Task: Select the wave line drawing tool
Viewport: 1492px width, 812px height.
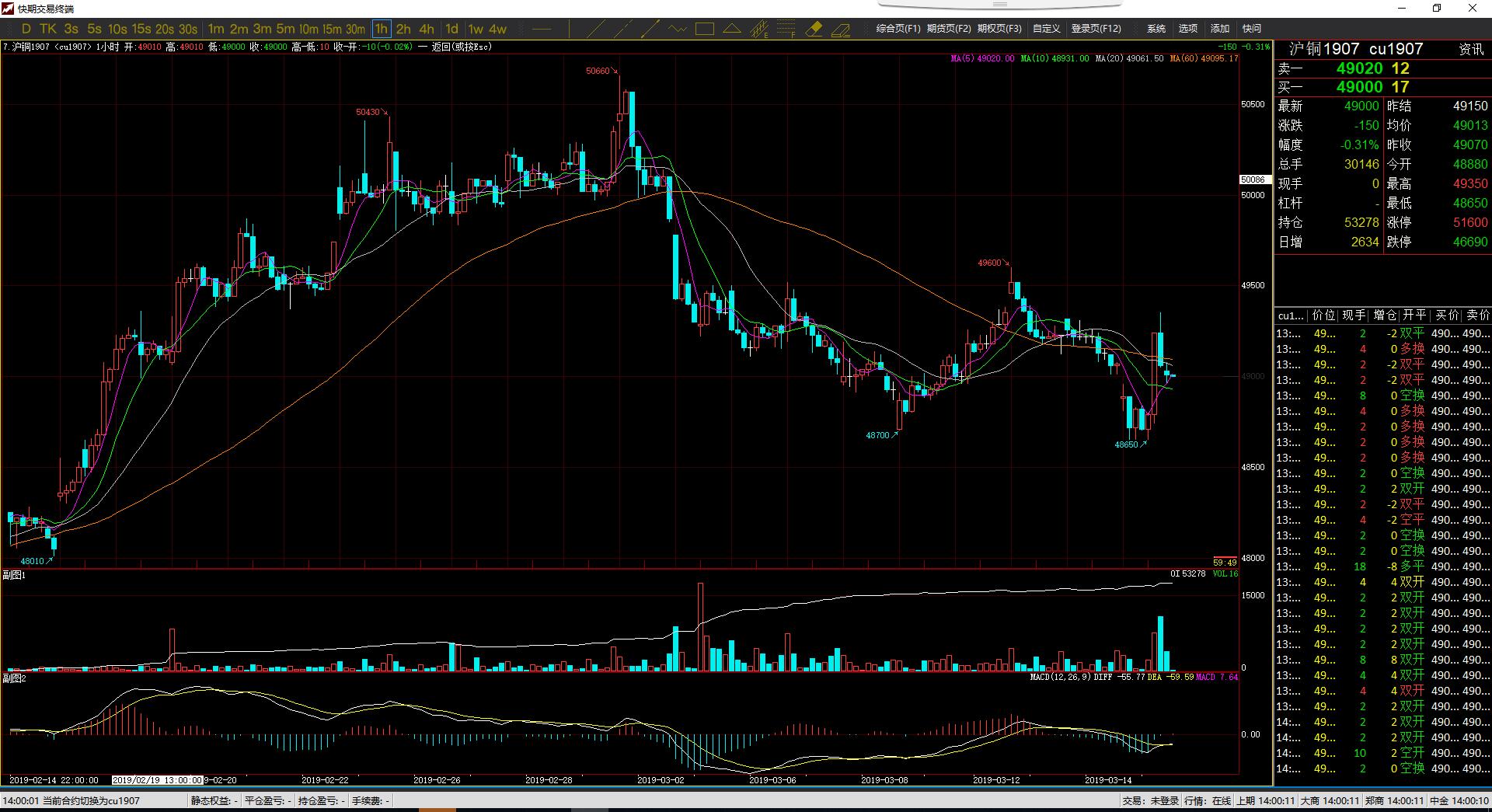Action: (678, 29)
